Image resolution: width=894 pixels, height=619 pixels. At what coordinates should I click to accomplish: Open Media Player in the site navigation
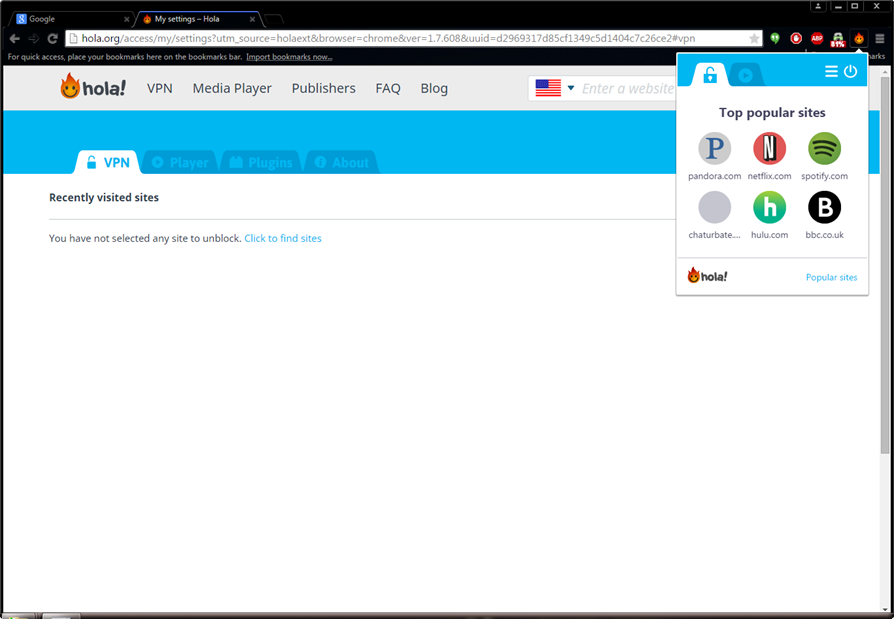point(232,88)
